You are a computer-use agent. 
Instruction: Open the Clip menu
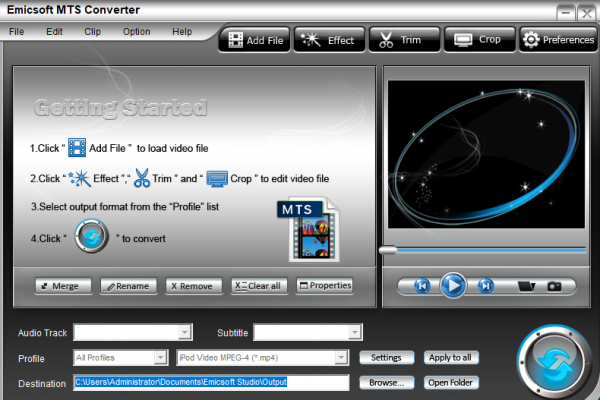click(x=93, y=31)
